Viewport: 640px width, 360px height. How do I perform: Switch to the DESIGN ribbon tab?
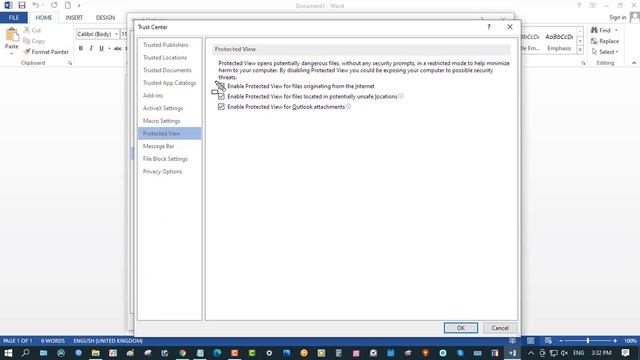pyautogui.click(x=105, y=18)
